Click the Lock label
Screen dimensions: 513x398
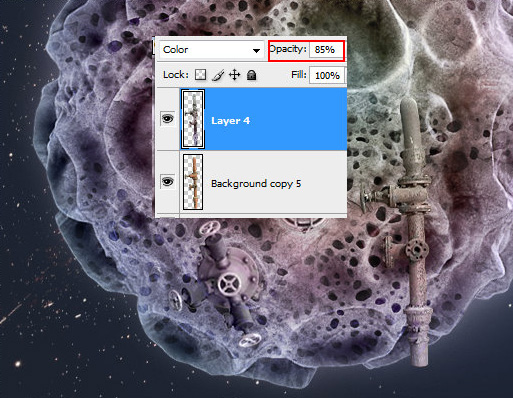tap(176, 75)
